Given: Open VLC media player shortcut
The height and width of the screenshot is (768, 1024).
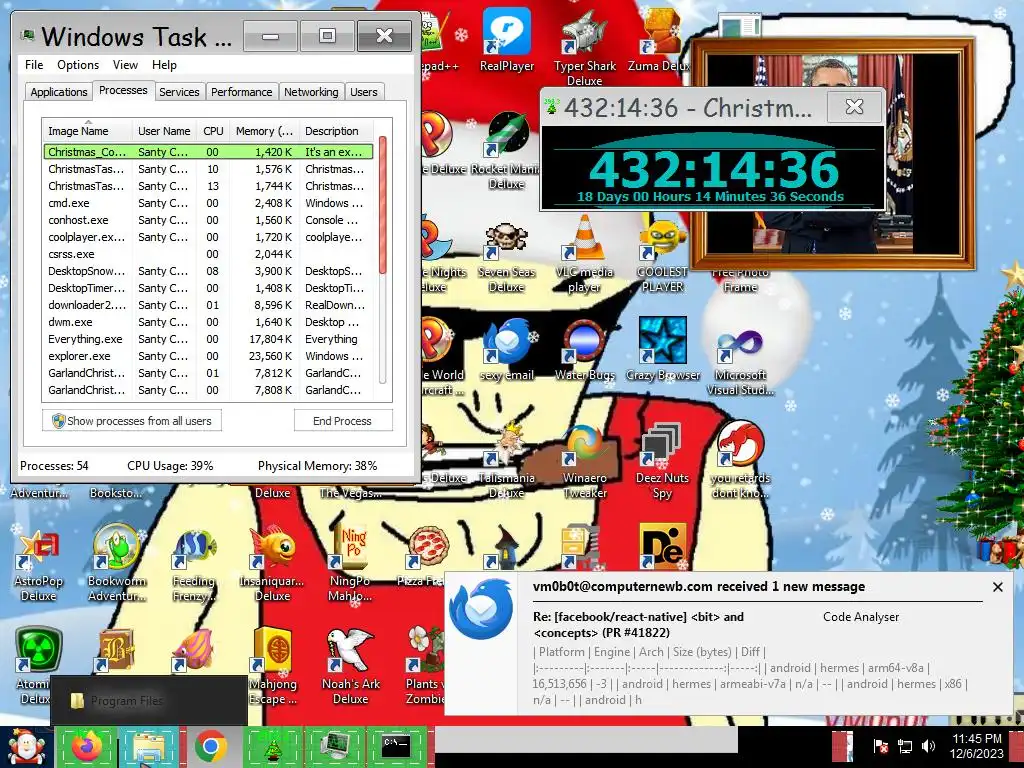Looking at the screenshot, I should point(584,255).
